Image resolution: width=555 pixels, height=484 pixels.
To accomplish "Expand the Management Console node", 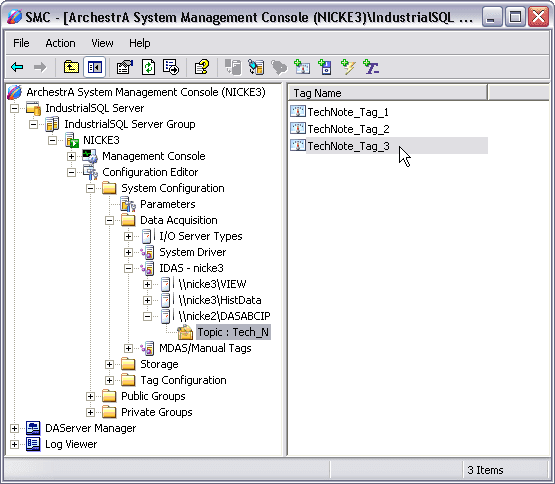I will 71,156.
